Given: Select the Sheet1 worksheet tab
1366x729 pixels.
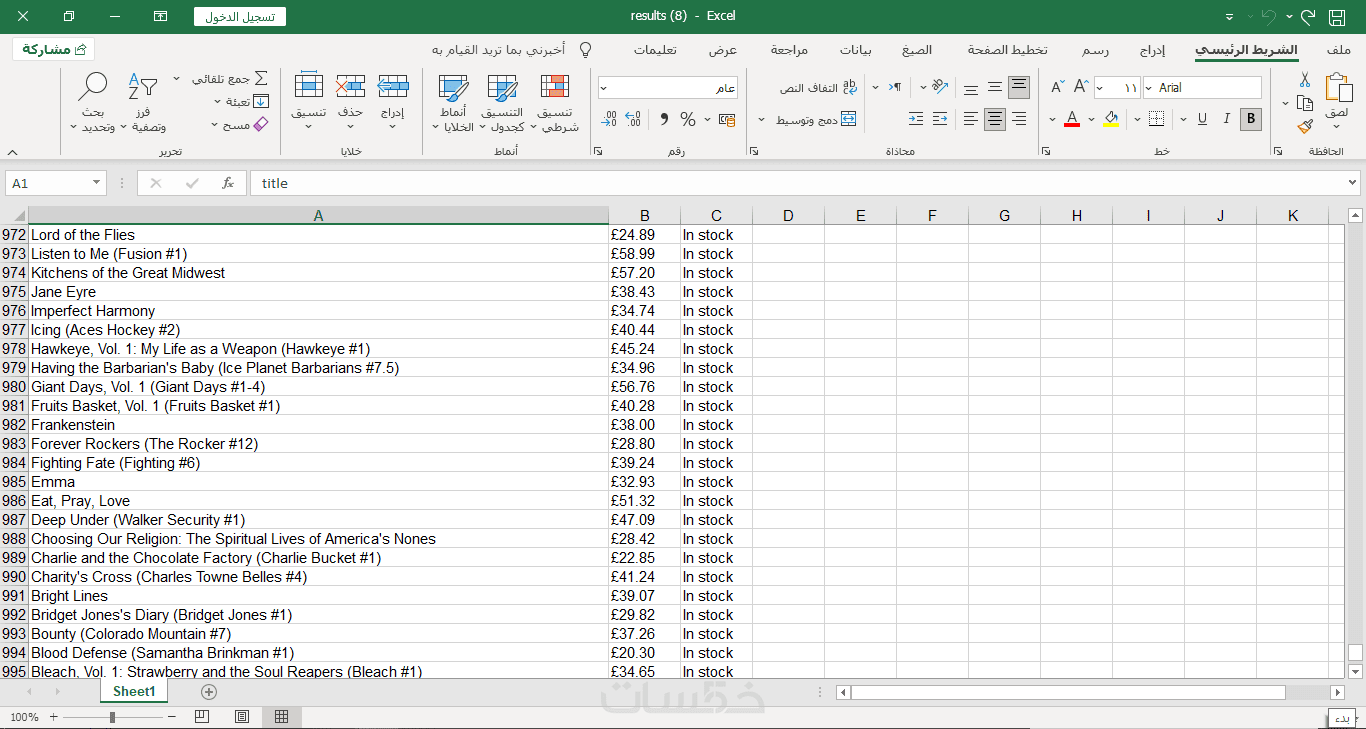Looking at the screenshot, I should (134, 691).
